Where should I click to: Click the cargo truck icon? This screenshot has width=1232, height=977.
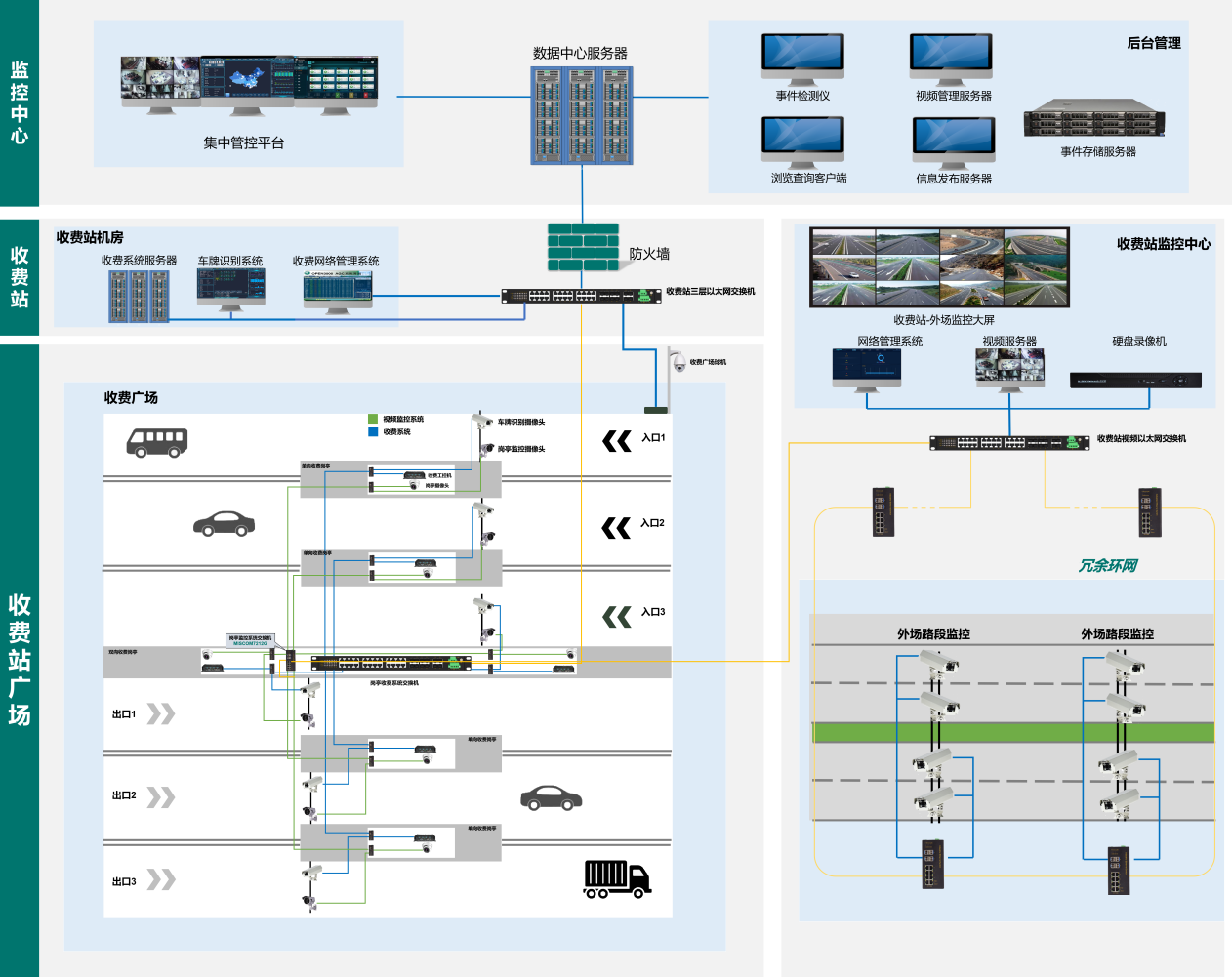[617, 878]
